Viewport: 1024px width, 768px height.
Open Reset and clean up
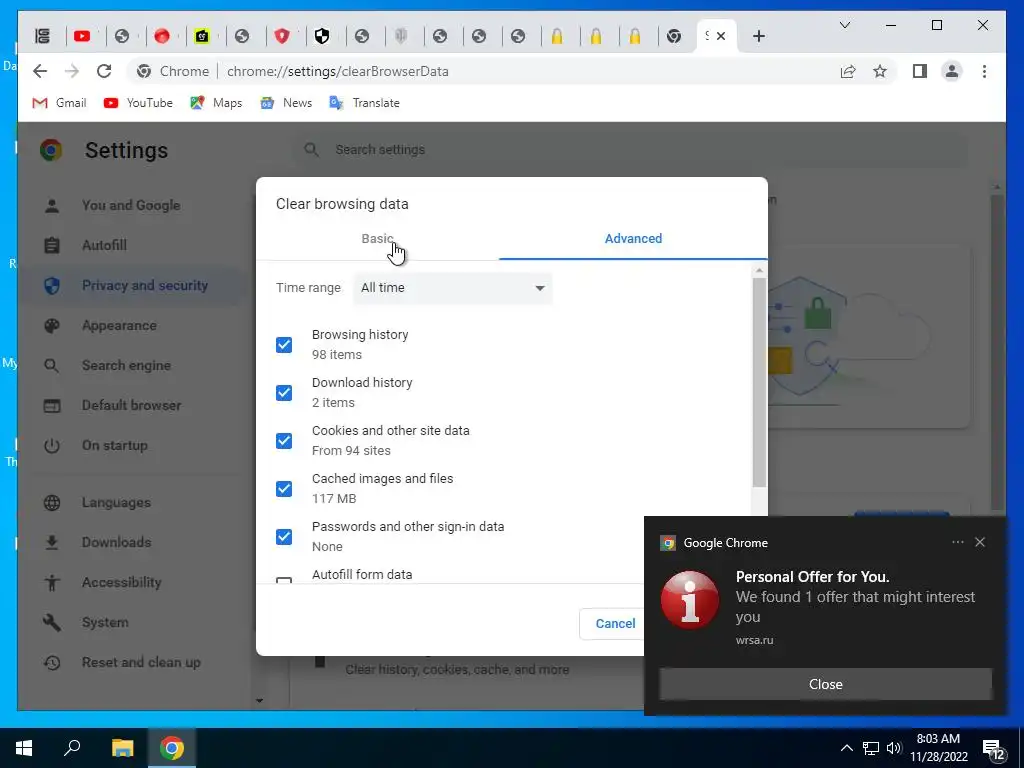141,663
